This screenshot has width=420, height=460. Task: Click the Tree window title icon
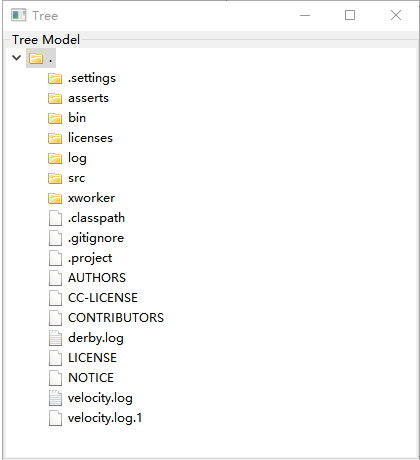(x=18, y=15)
